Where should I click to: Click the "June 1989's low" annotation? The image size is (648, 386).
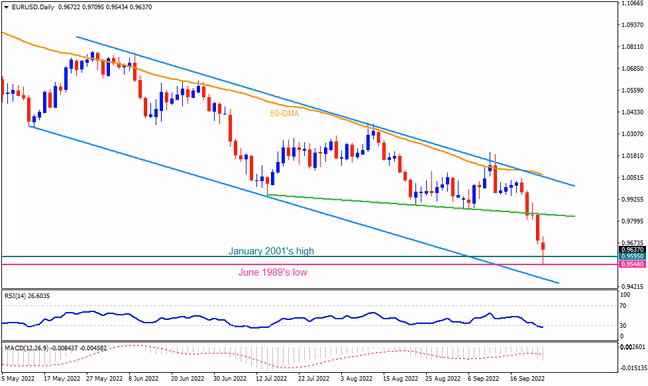(x=273, y=272)
